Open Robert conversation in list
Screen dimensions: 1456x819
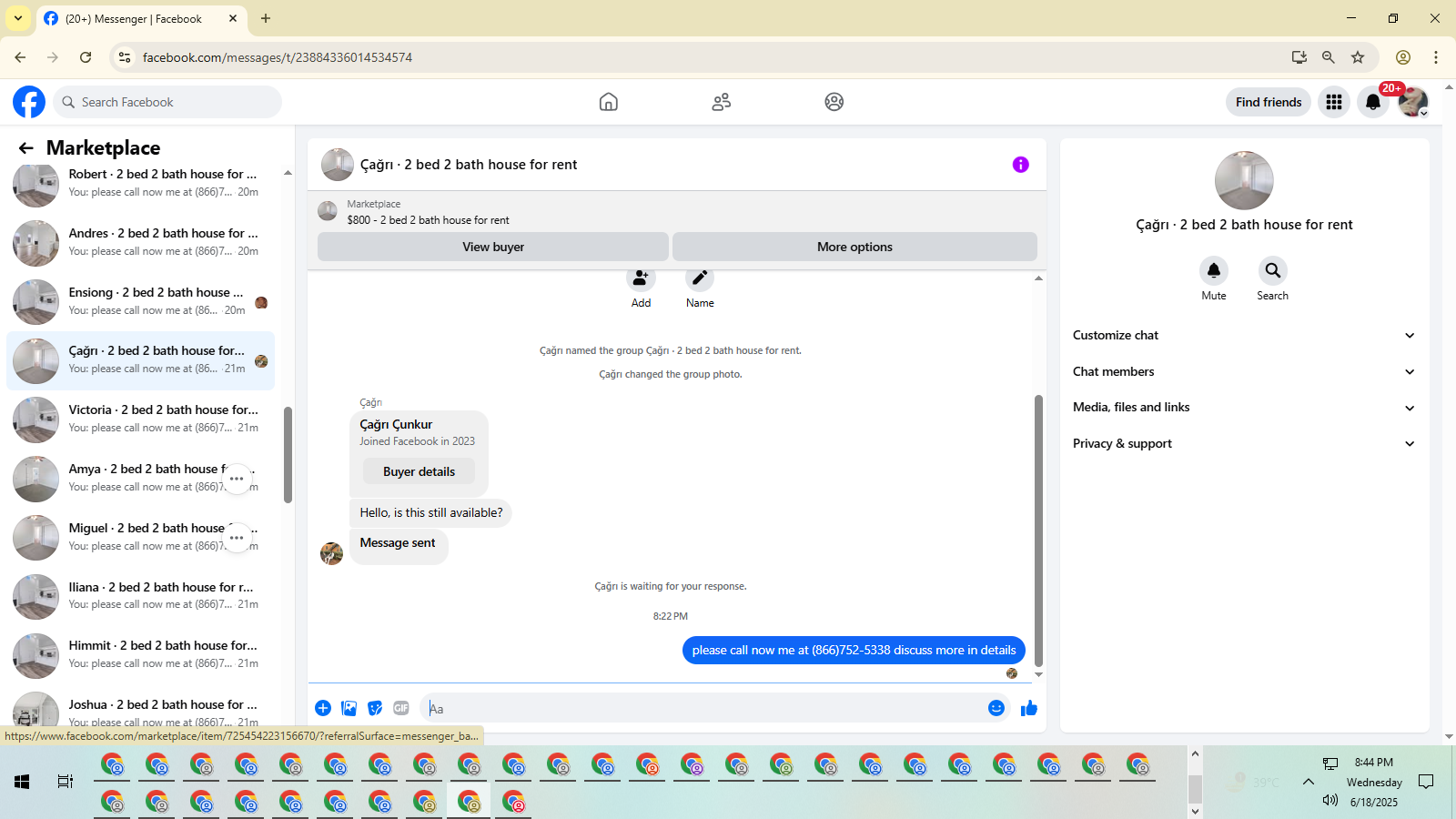(x=140, y=183)
